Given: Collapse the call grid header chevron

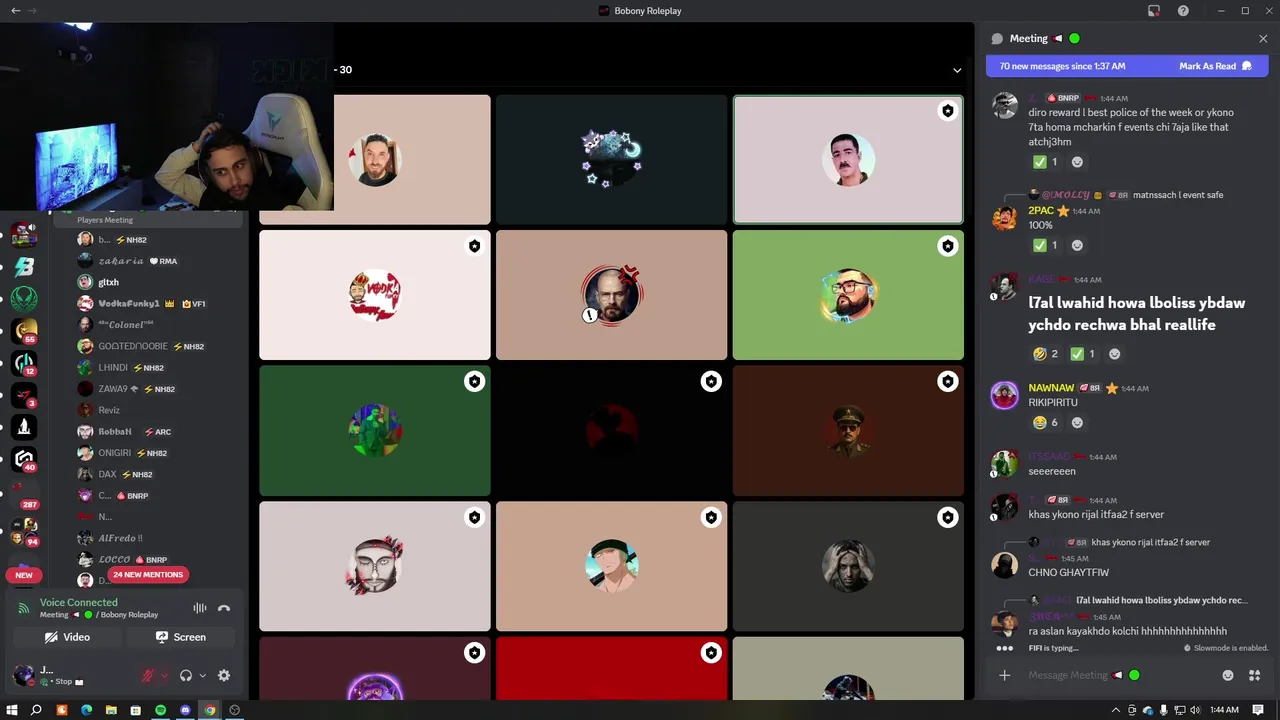Looking at the screenshot, I should click(x=957, y=70).
